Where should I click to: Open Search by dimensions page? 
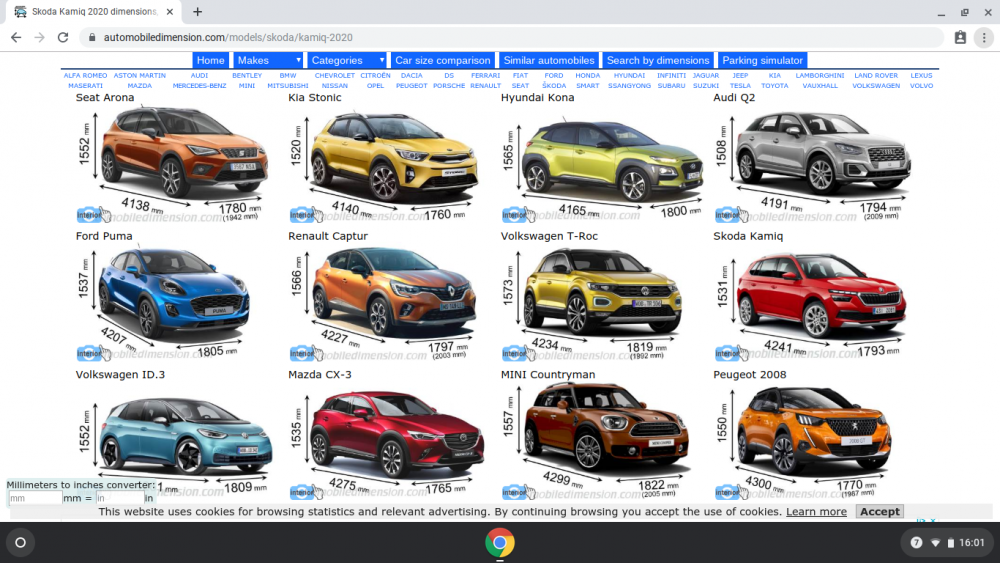(x=658, y=60)
